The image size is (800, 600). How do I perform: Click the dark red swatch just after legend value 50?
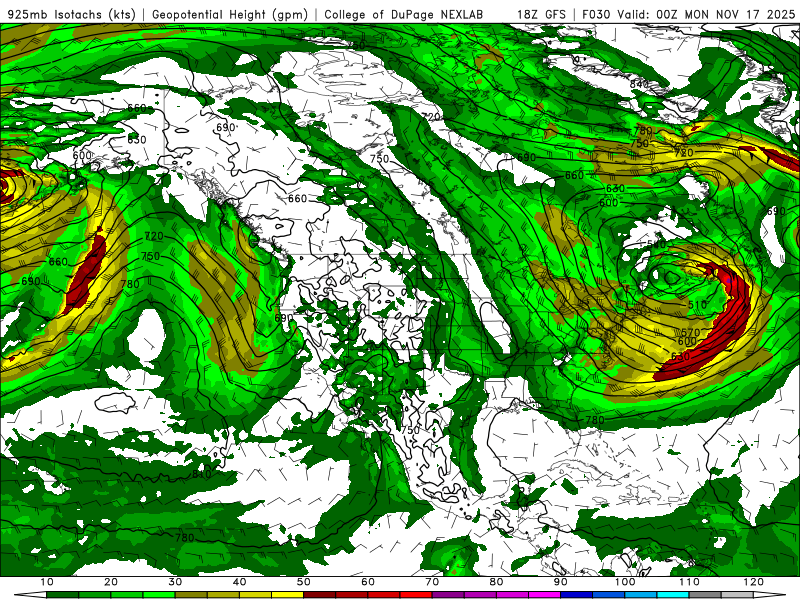[x=319, y=595]
